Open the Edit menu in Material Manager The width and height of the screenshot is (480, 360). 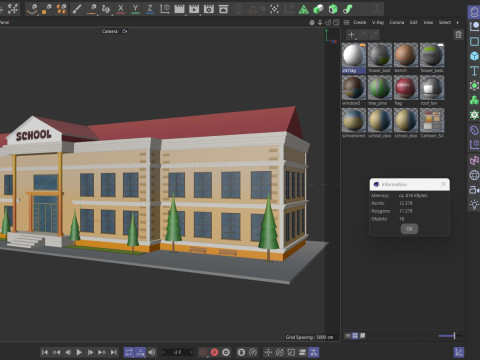click(414, 22)
